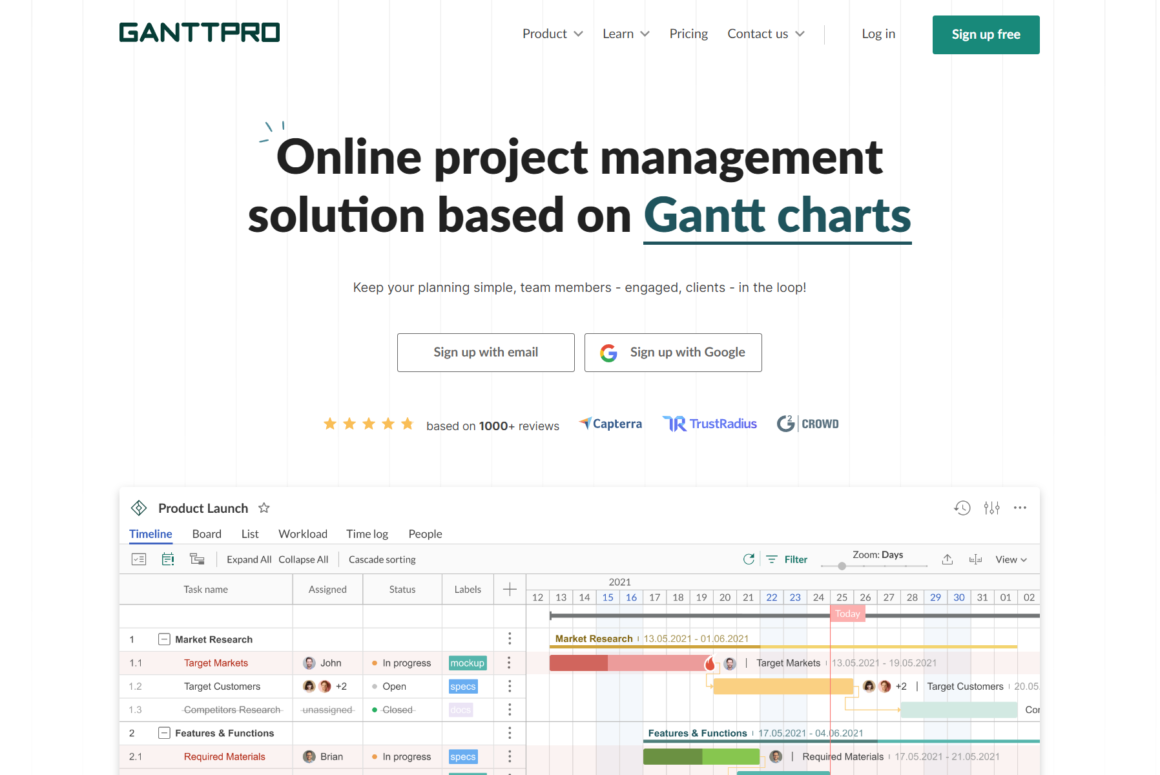This screenshot has width=1160, height=775.
Task: Click the GanttPRO logo
Action: [x=200, y=33]
